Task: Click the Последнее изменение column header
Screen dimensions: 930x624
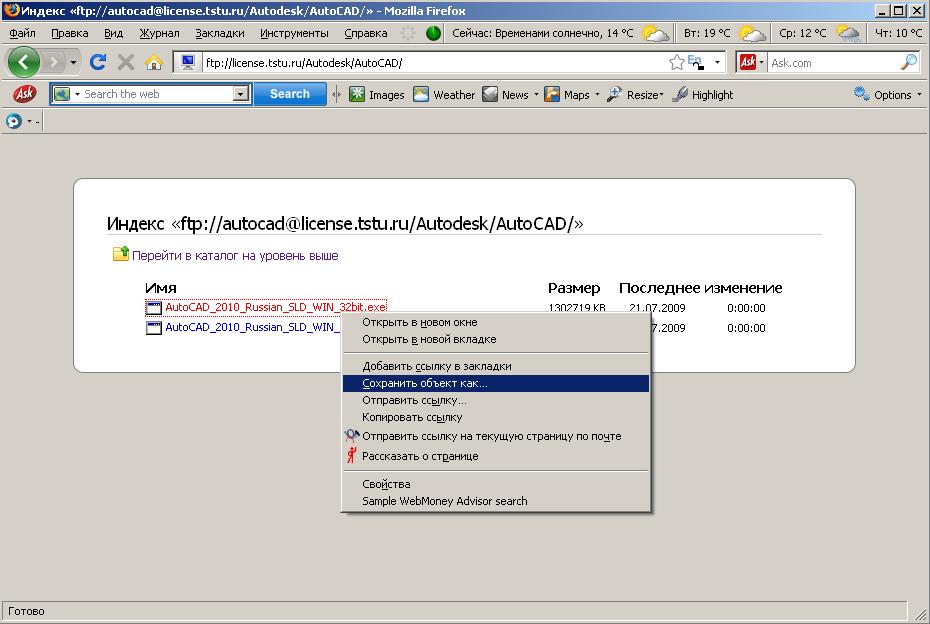Action: (700, 288)
